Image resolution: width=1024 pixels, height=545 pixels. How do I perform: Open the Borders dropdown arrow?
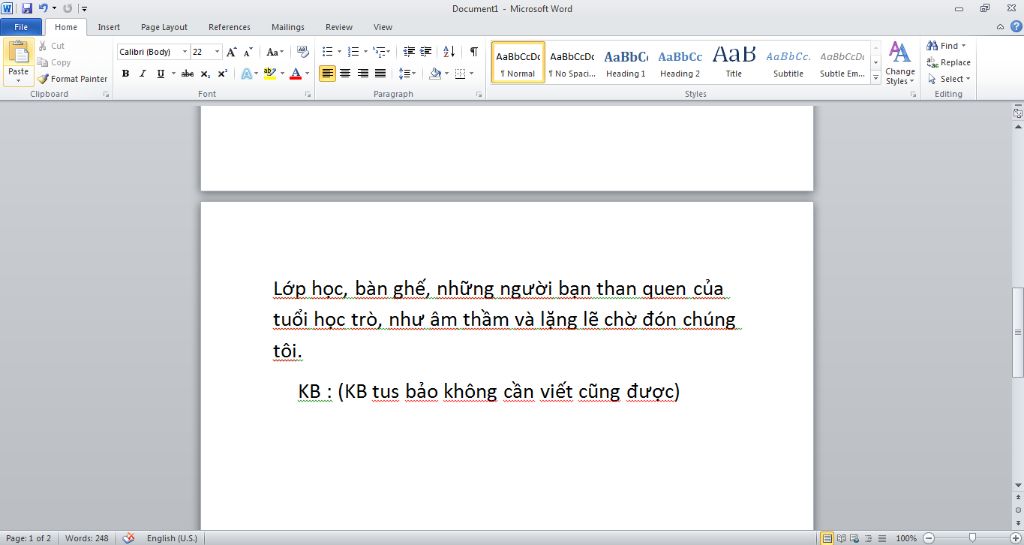471,74
